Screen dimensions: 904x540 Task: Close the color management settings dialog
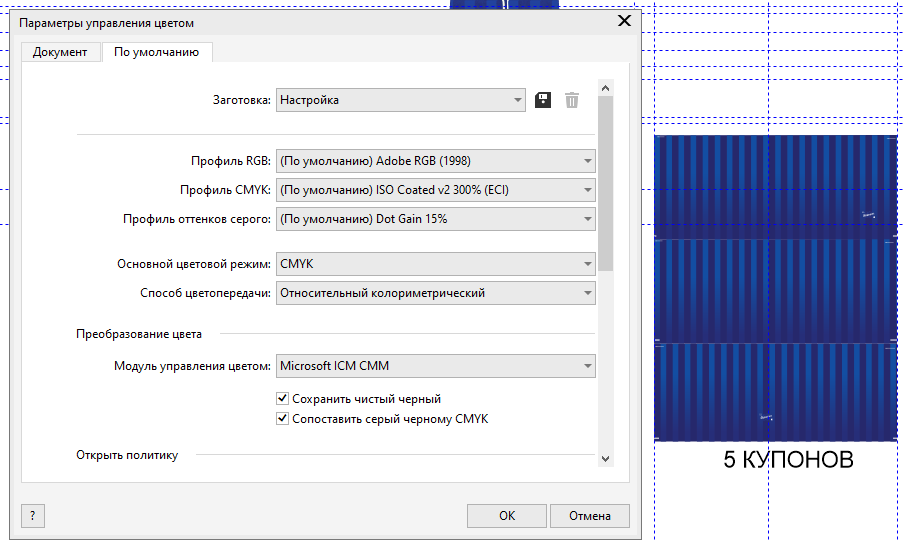coord(624,21)
